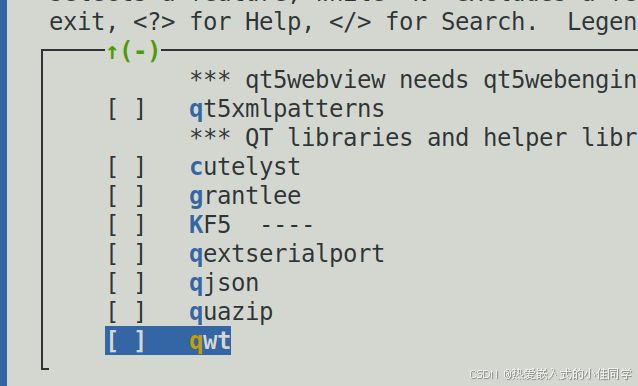Toggle the quazip checkbox
Screen dimensions: 638x386
[126, 312]
